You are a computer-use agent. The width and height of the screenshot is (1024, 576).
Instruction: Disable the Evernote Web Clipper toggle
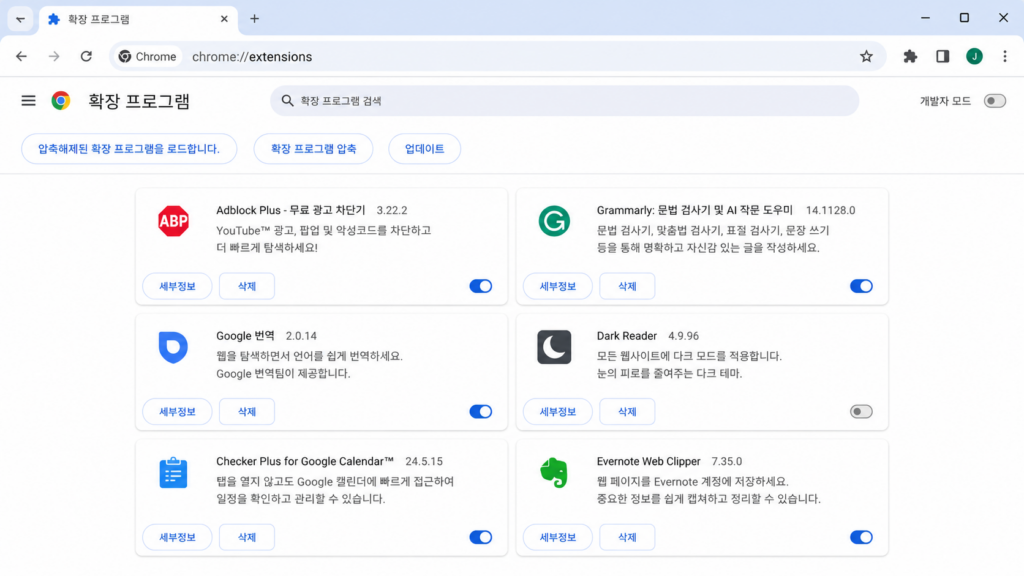pyautogui.click(x=861, y=537)
